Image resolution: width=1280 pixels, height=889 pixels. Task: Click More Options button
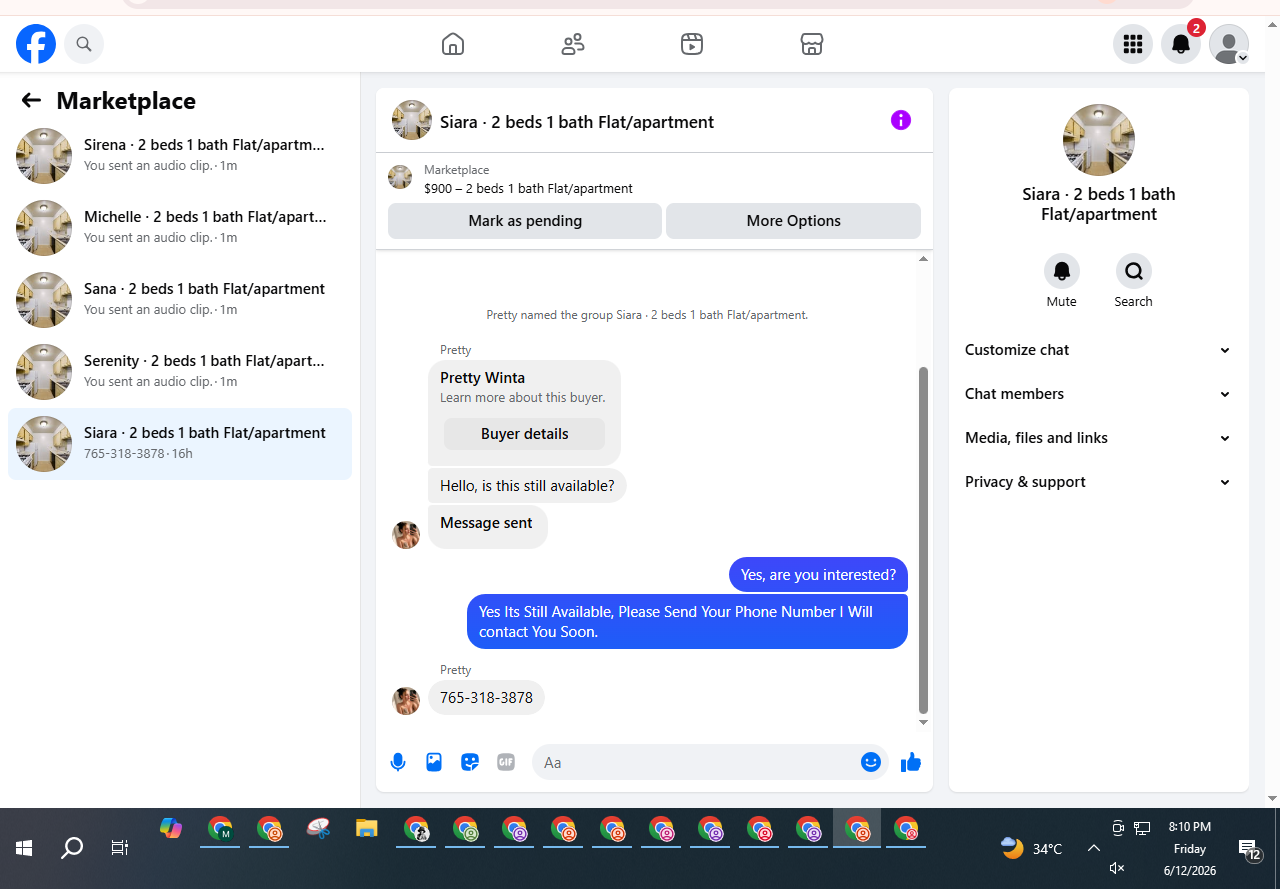click(794, 221)
